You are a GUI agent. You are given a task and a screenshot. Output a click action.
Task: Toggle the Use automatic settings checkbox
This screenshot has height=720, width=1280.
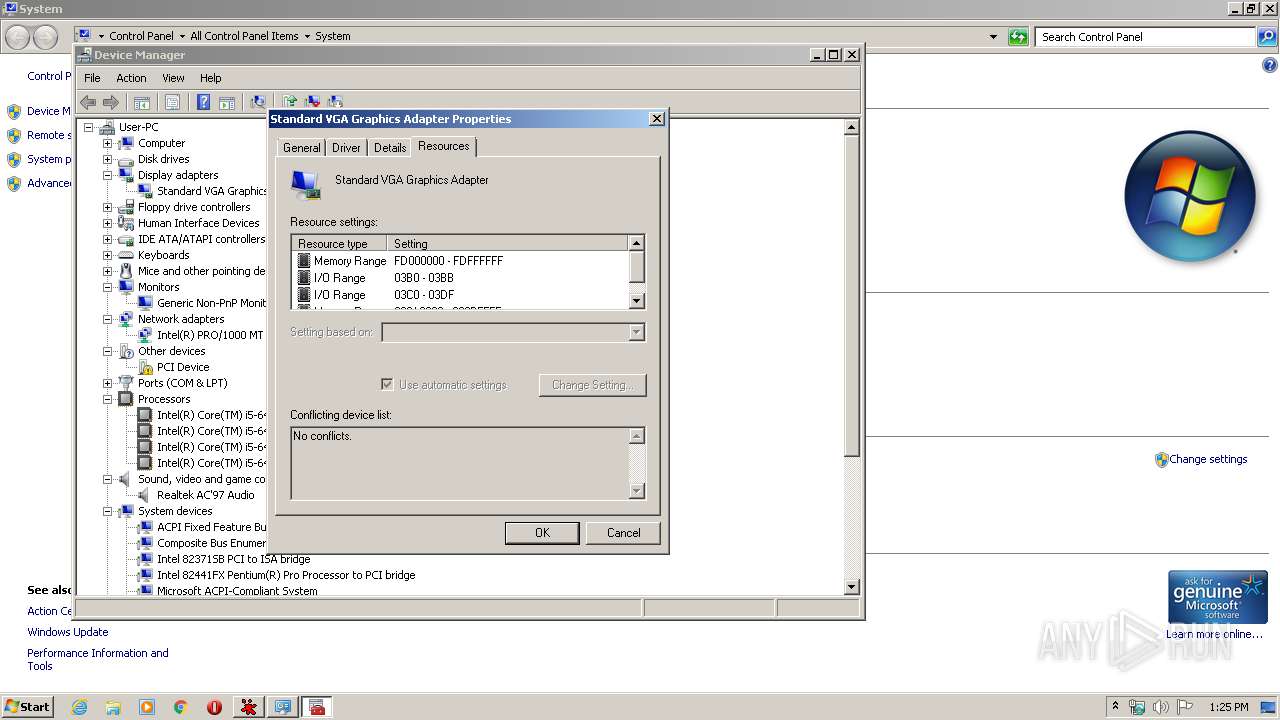tap(387, 384)
